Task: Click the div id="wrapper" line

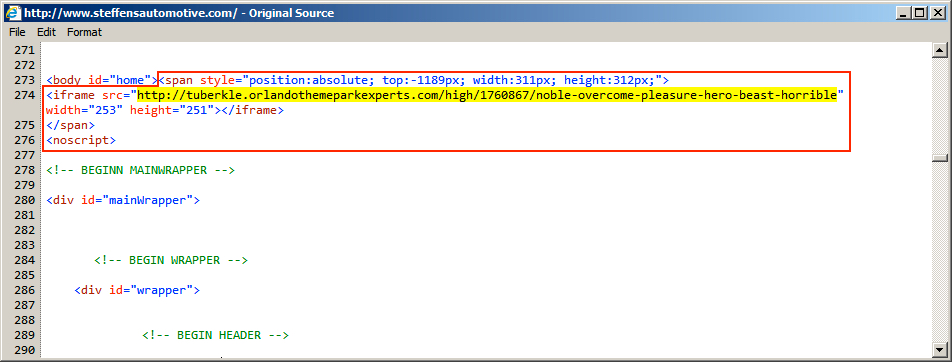Action: point(137,290)
